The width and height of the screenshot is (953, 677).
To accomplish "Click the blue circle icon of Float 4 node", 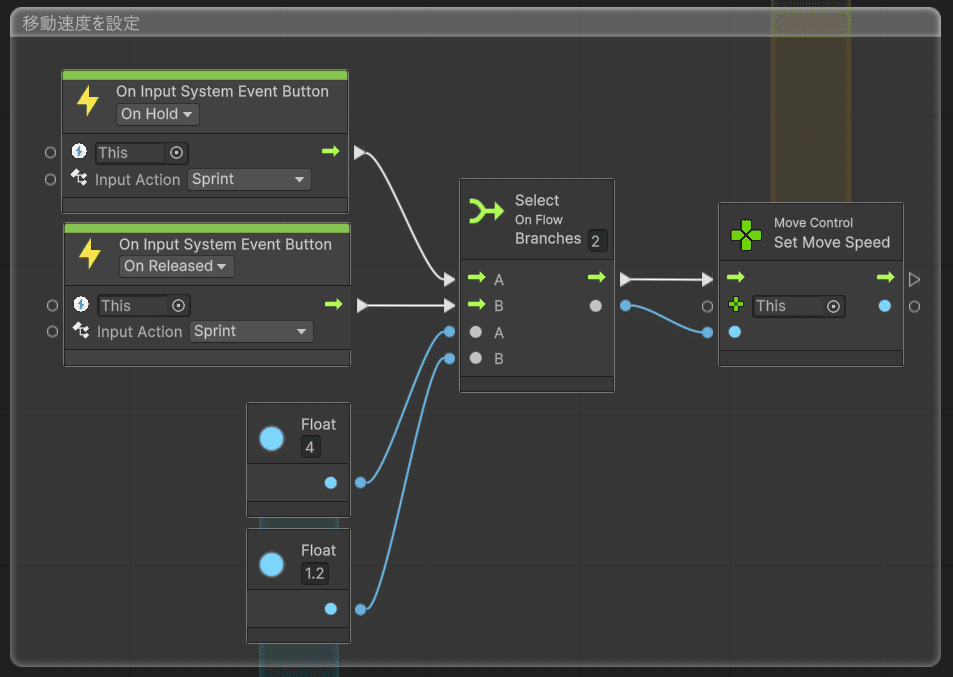I will (272, 438).
